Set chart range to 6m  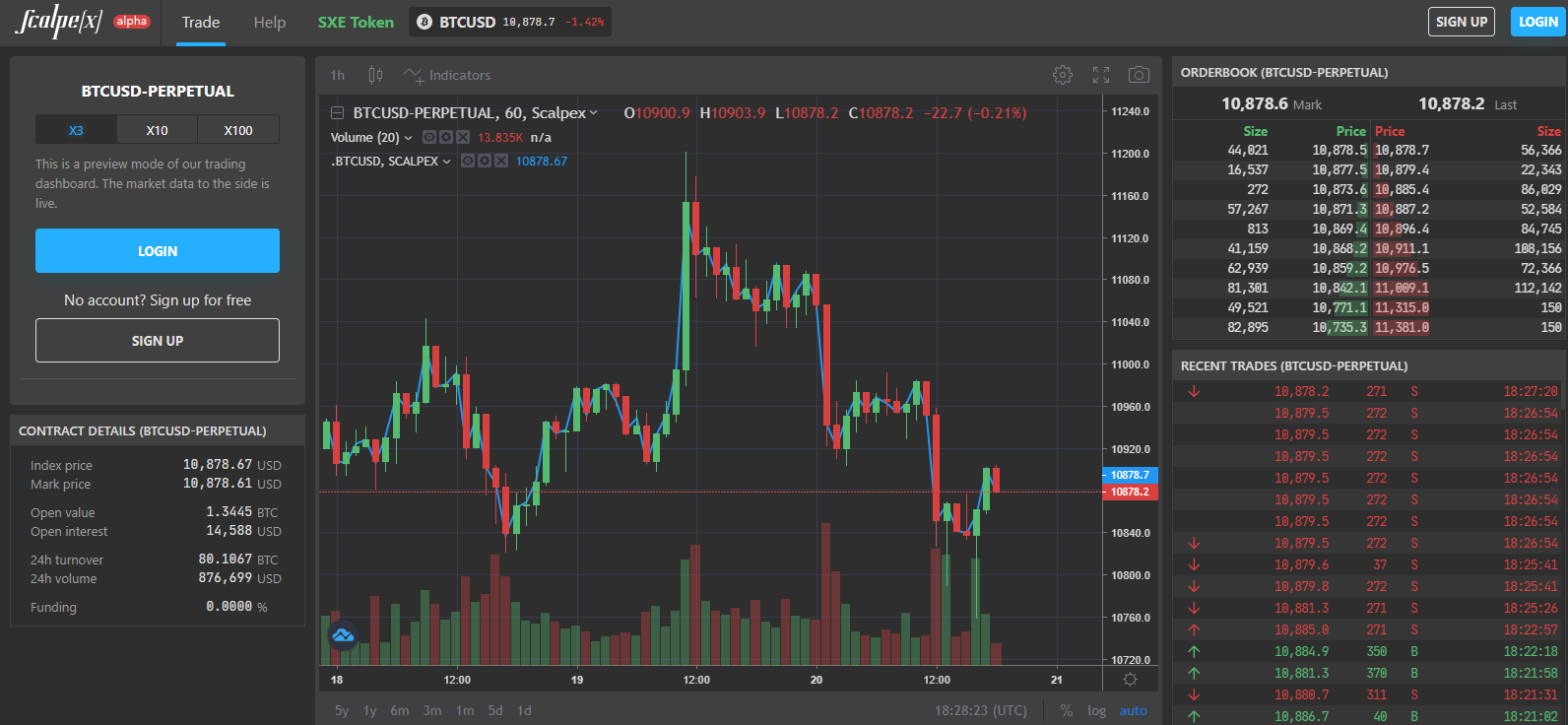(x=400, y=710)
